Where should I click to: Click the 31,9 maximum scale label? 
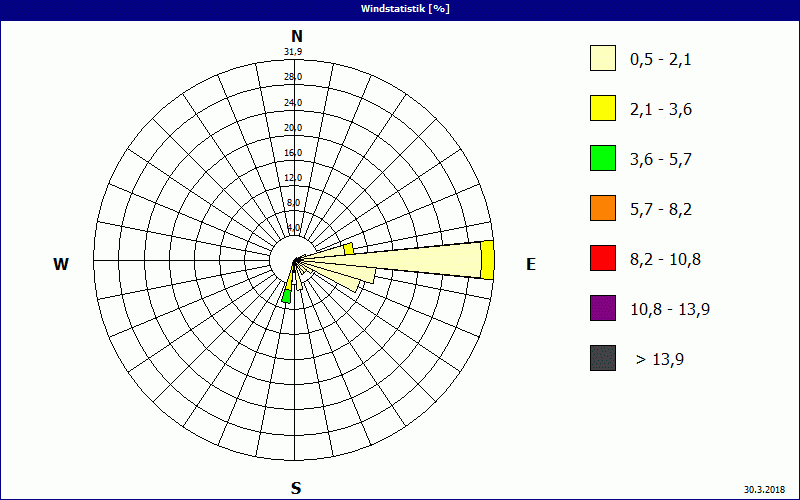pyautogui.click(x=293, y=52)
